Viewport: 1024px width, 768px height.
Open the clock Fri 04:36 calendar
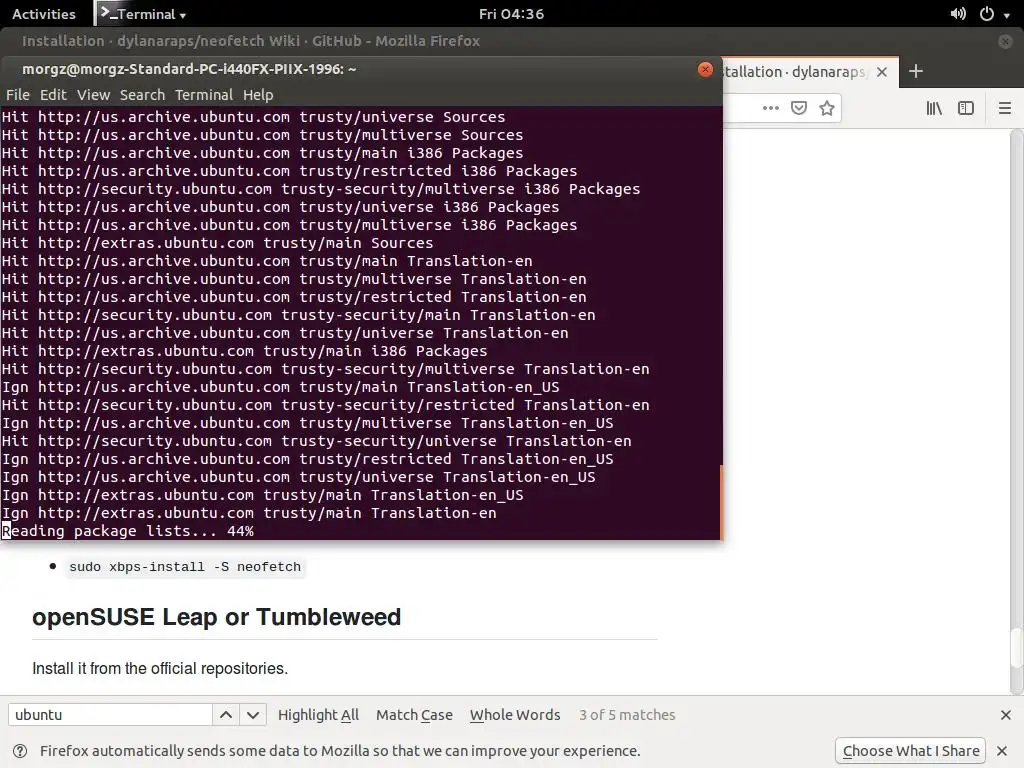[511, 14]
